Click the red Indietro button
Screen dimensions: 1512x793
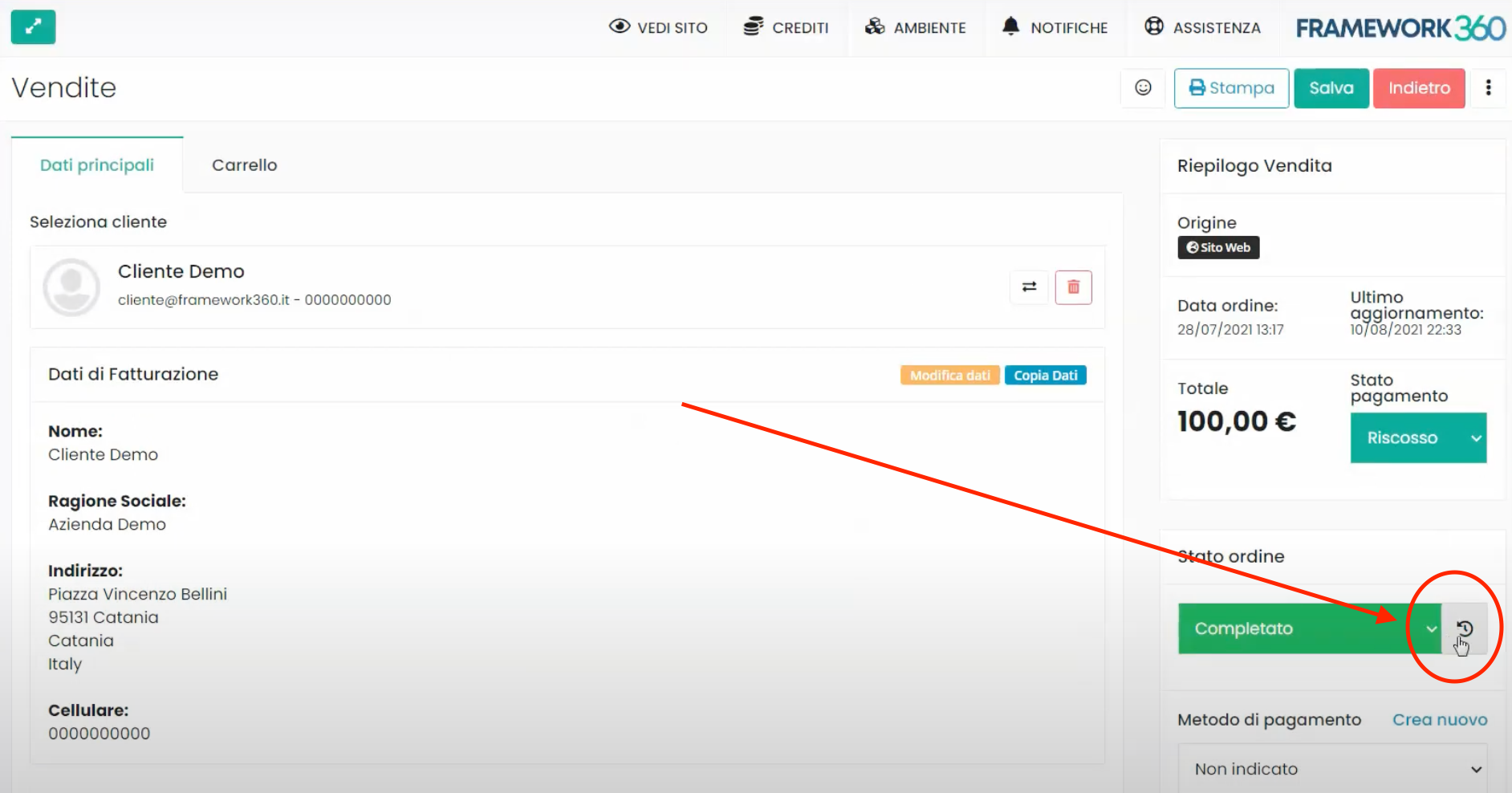click(x=1418, y=88)
